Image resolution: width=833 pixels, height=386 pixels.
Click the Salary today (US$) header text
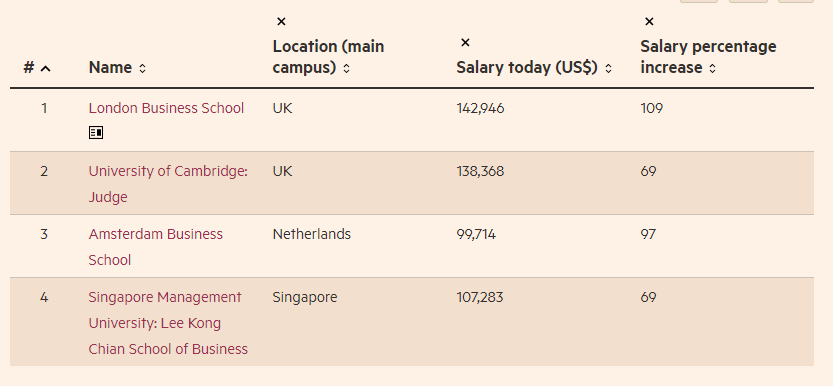coord(527,67)
